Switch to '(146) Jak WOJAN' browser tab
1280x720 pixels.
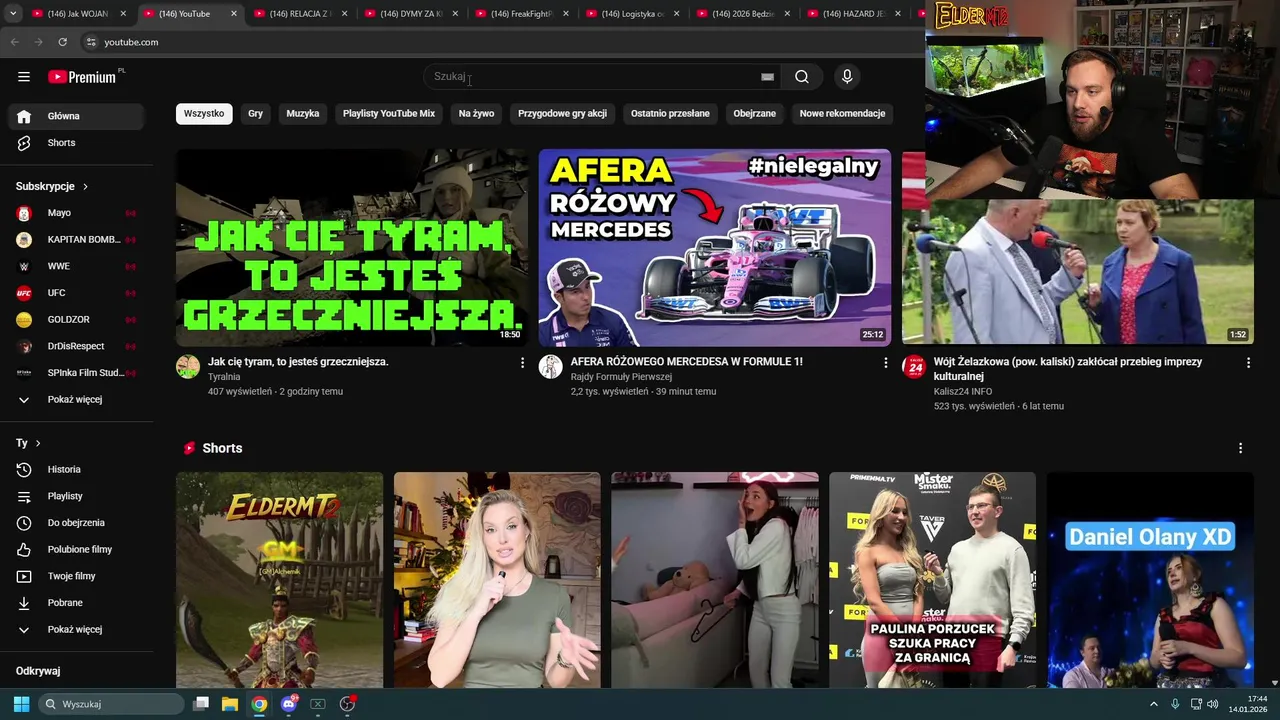pos(79,14)
